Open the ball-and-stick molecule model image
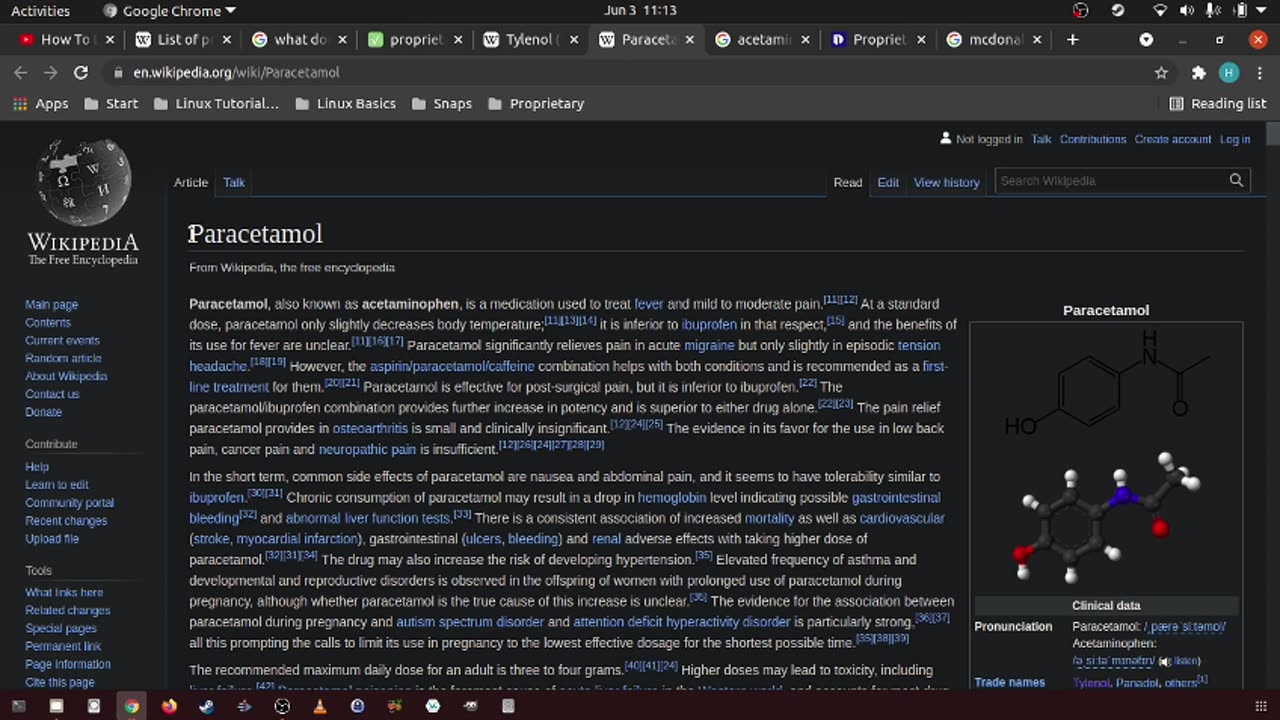 tap(1106, 519)
